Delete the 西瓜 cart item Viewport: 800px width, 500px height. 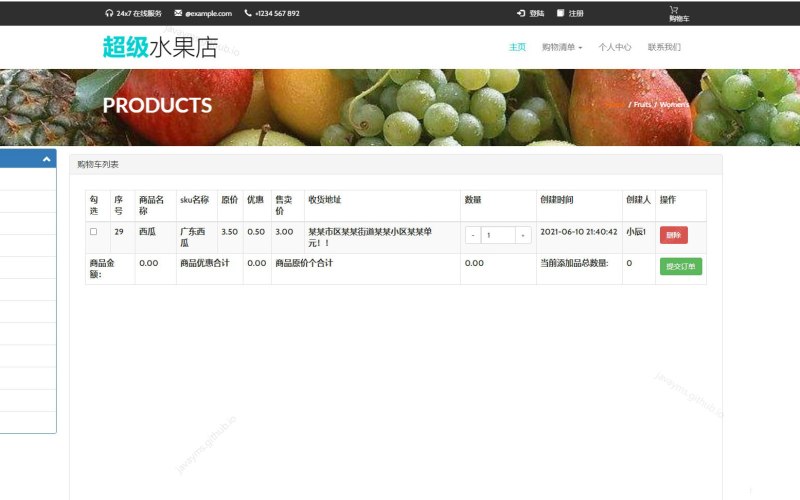(673, 235)
